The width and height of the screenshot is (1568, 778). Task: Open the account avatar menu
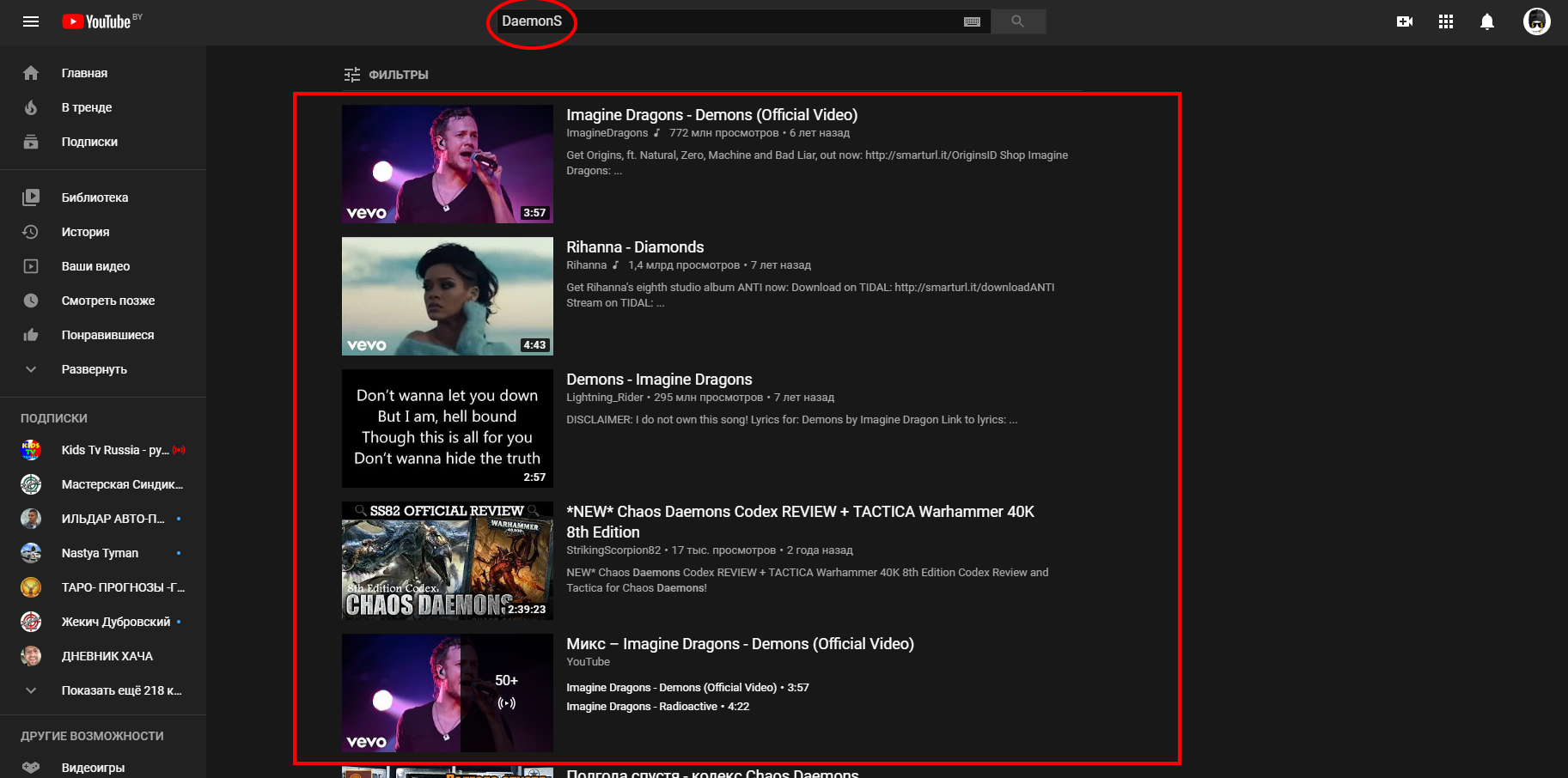[x=1536, y=21]
